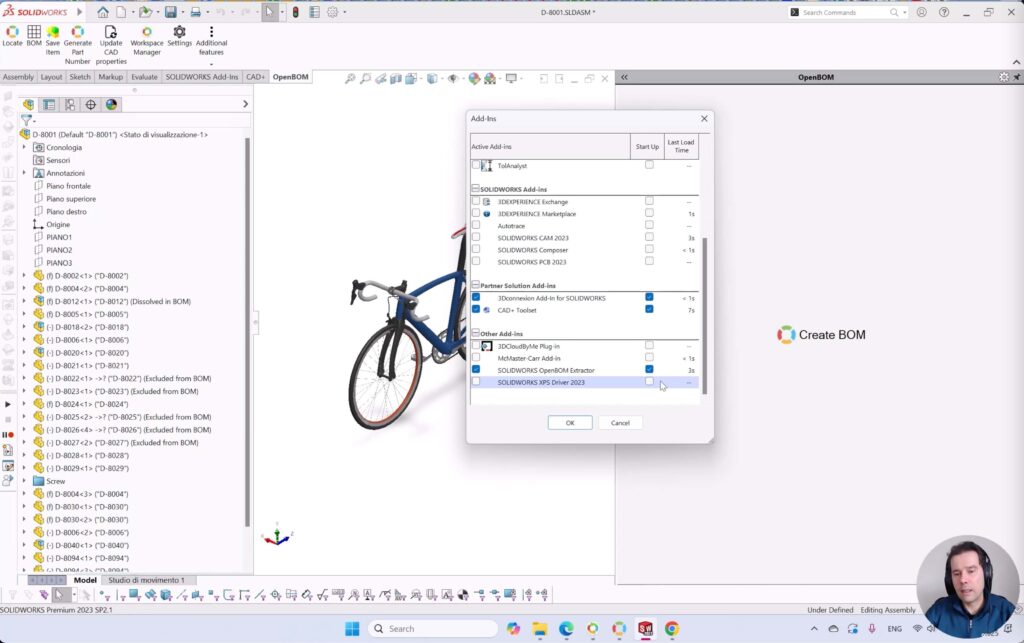Expand D-8018<2> component node
Viewport: 1024px width, 643px height.
click(x=24, y=327)
